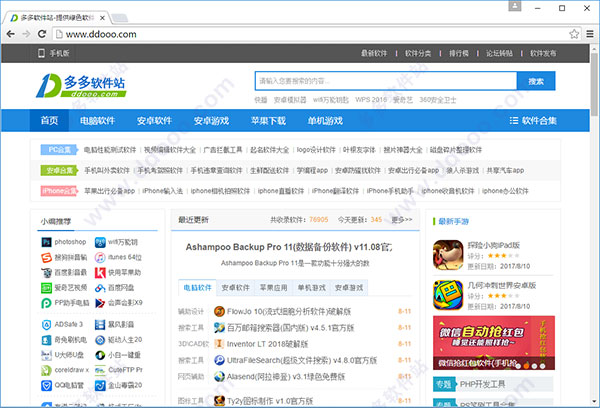Click the site search input box
Viewport: 600px width, 408px height.
click(386, 81)
